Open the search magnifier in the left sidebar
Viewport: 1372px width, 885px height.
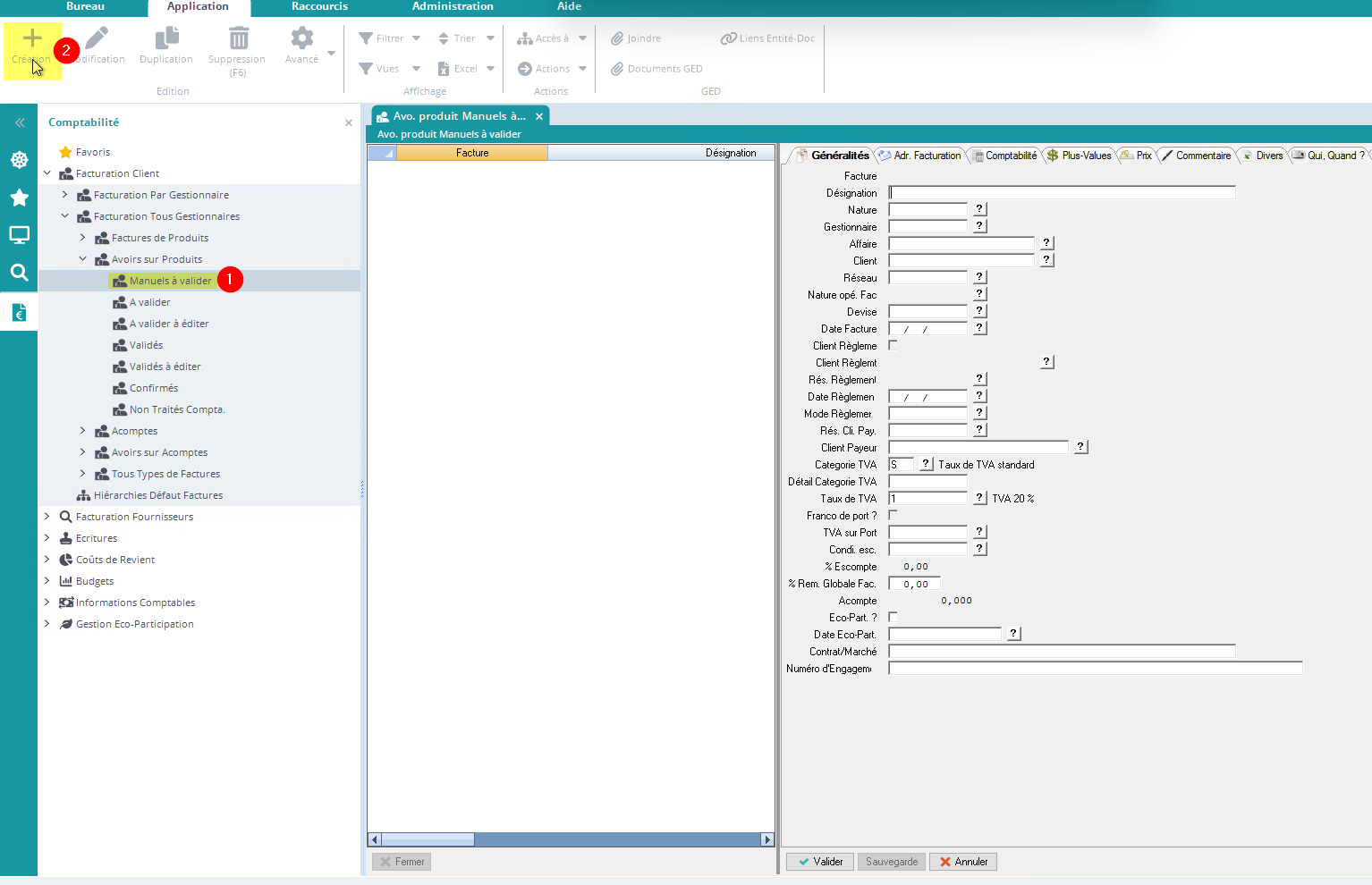point(19,273)
